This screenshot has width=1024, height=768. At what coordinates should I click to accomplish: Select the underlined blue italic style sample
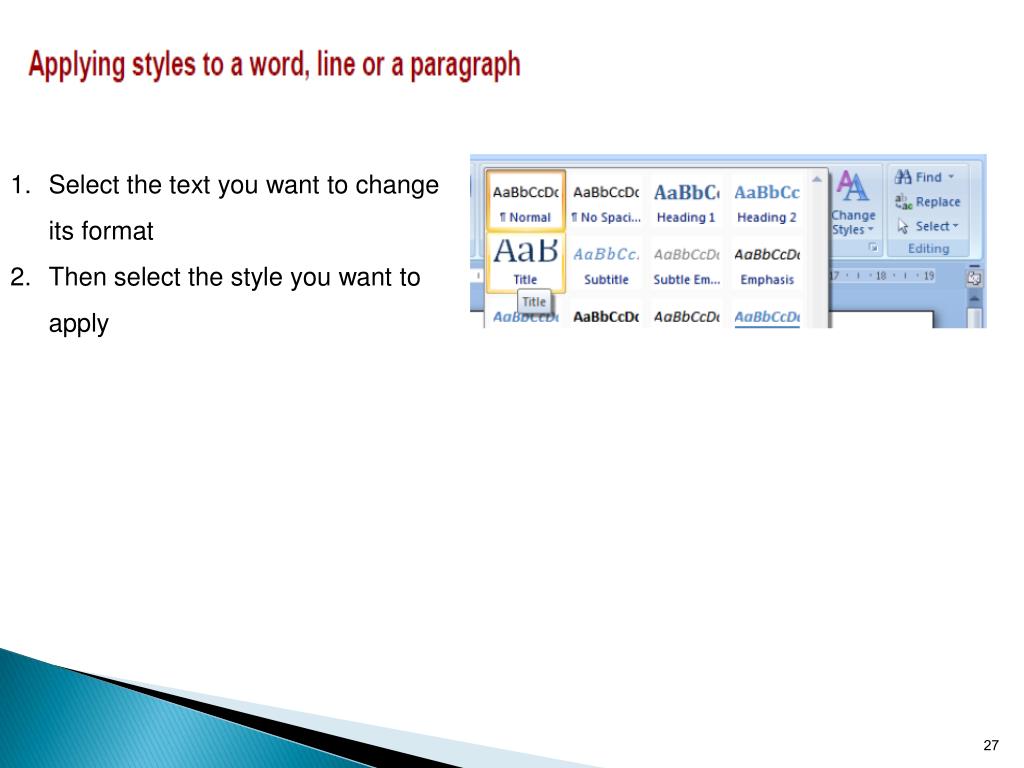[x=767, y=317]
